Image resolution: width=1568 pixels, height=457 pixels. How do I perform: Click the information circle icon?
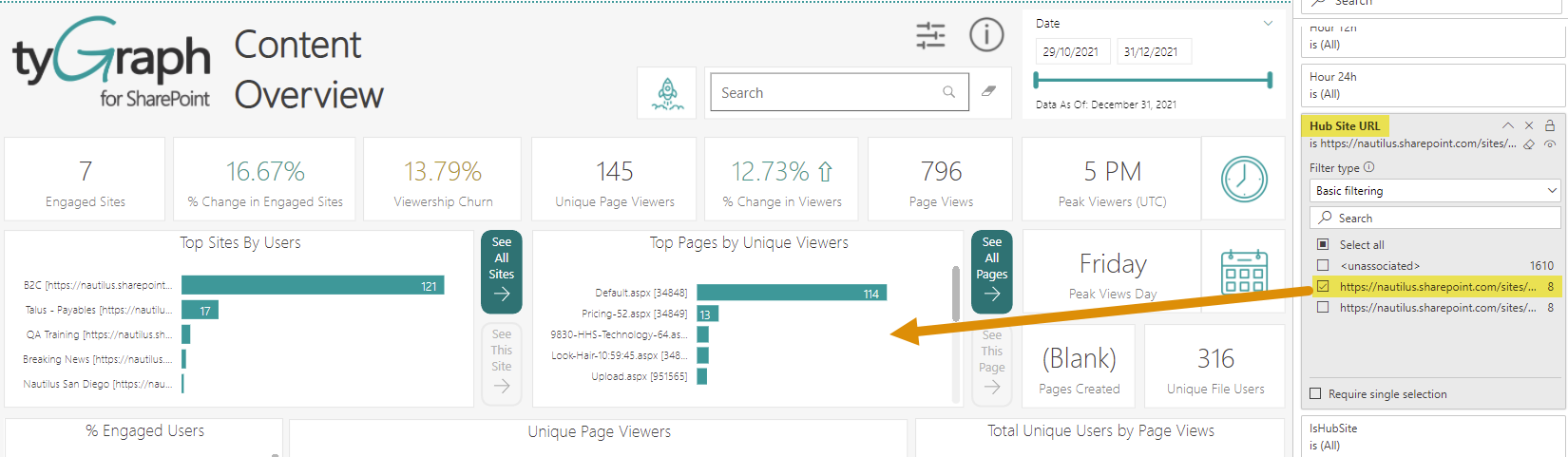click(x=986, y=35)
